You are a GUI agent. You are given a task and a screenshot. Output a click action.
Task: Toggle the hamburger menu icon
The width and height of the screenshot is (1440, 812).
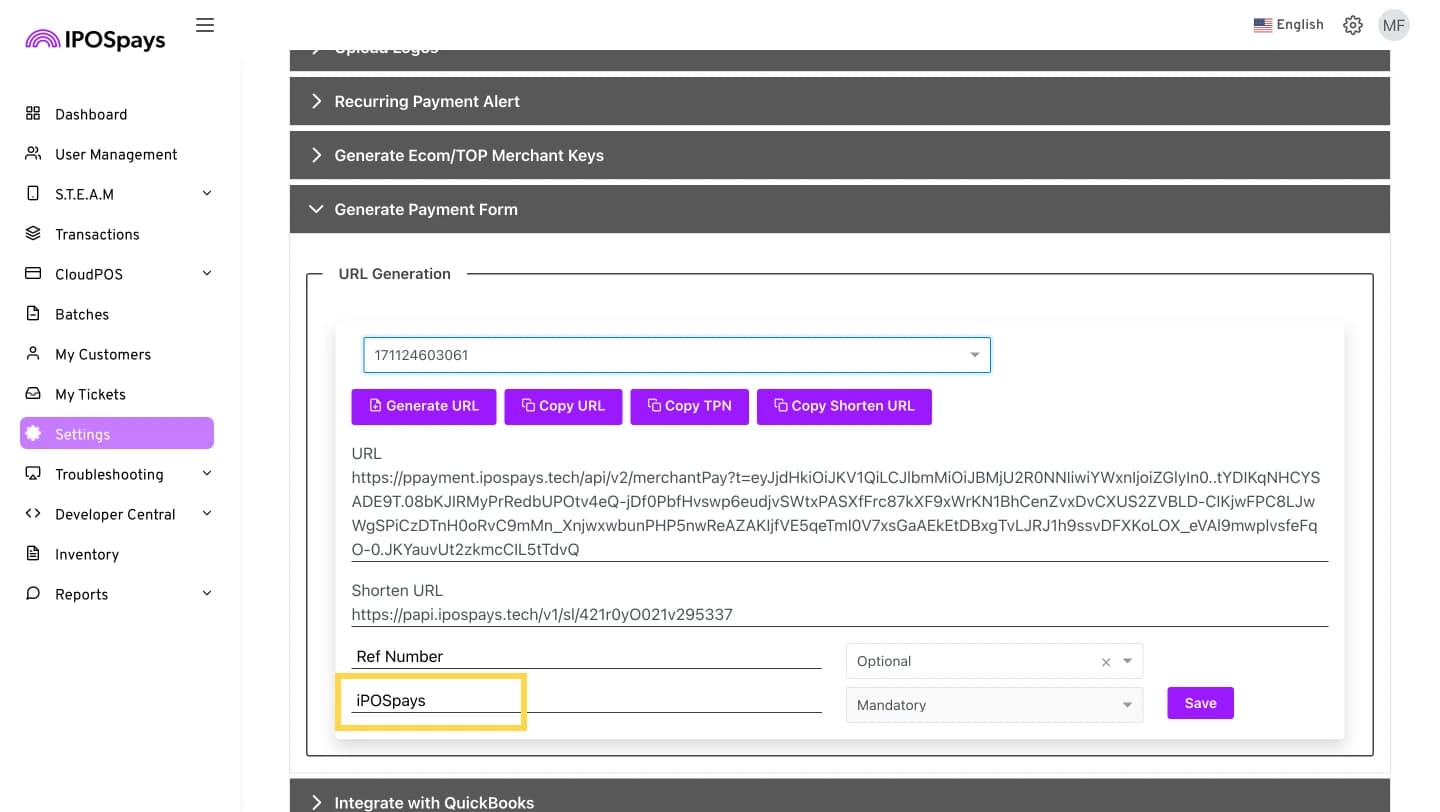[x=205, y=25]
